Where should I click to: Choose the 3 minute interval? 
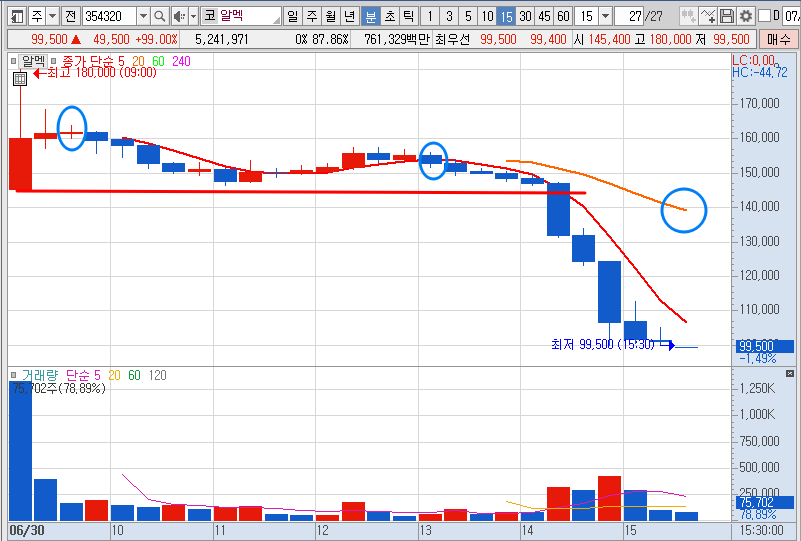(449, 16)
